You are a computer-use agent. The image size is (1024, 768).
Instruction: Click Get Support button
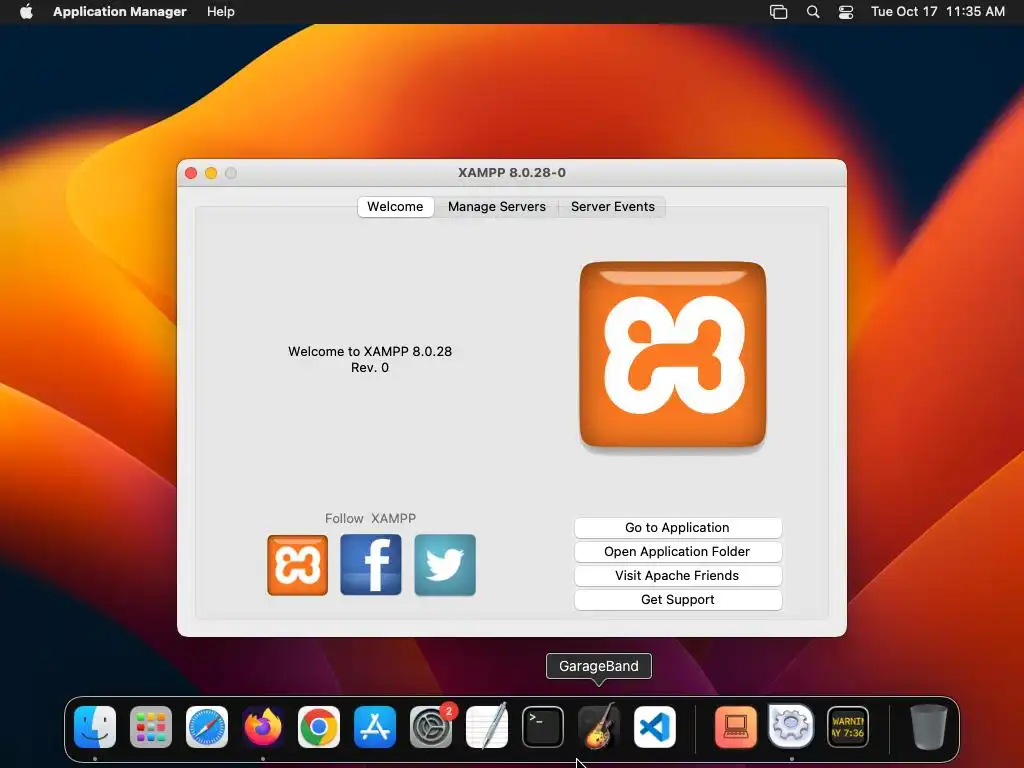tap(678, 600)
